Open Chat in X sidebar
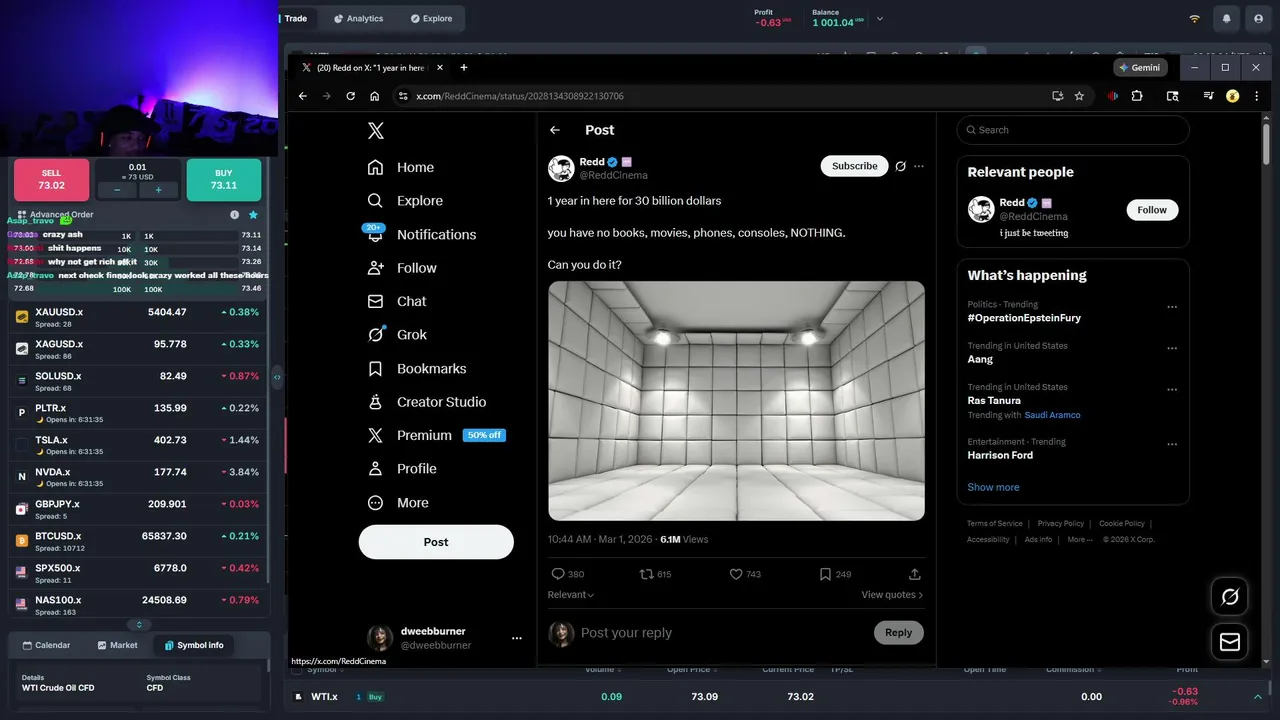This screenshot has height=720, width=1280. [x=397, y=301]
